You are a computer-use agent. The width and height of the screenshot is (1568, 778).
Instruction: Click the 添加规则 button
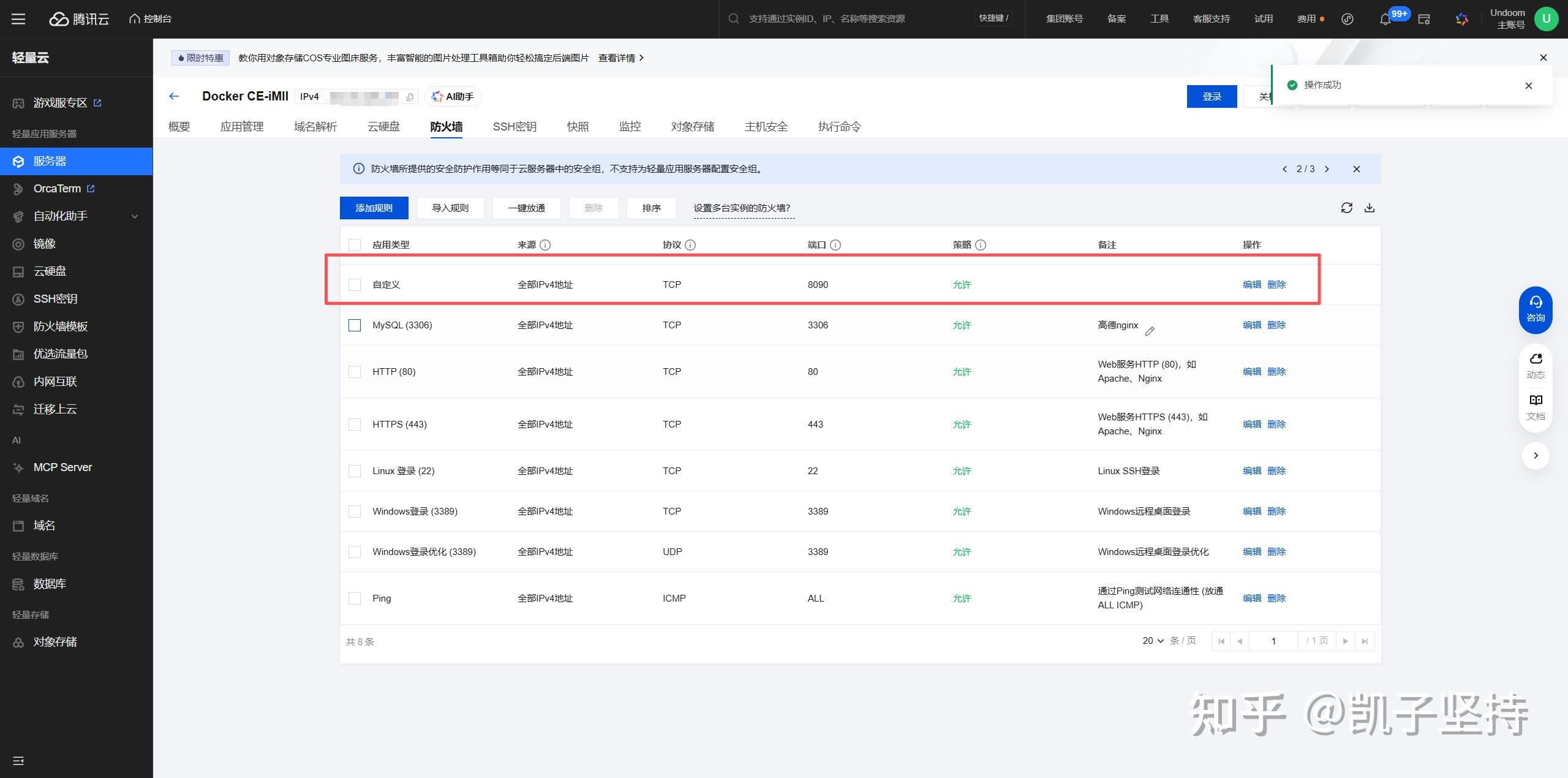pos(374,208)
